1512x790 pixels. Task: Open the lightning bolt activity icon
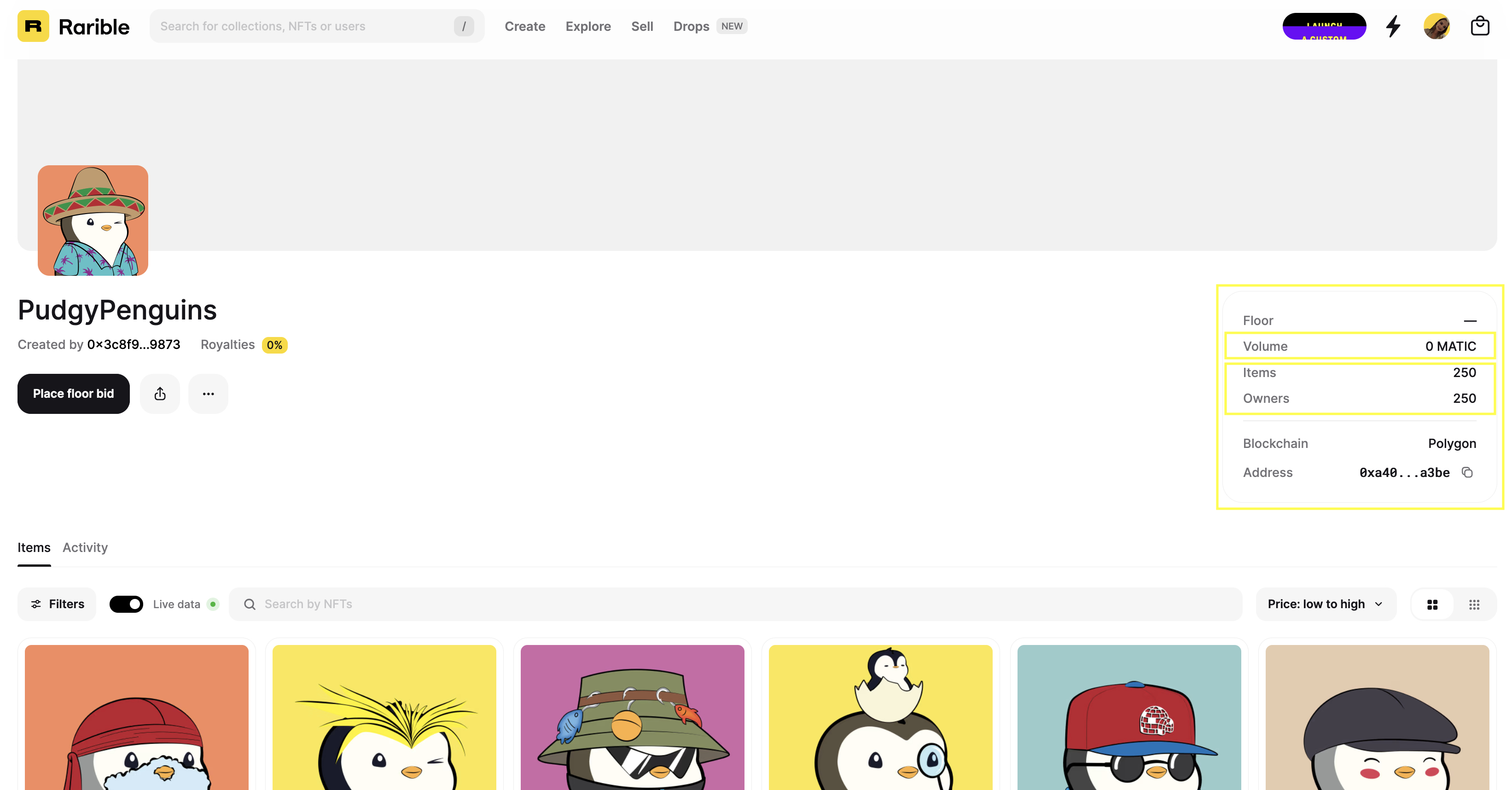click(x=1393, y=26)
